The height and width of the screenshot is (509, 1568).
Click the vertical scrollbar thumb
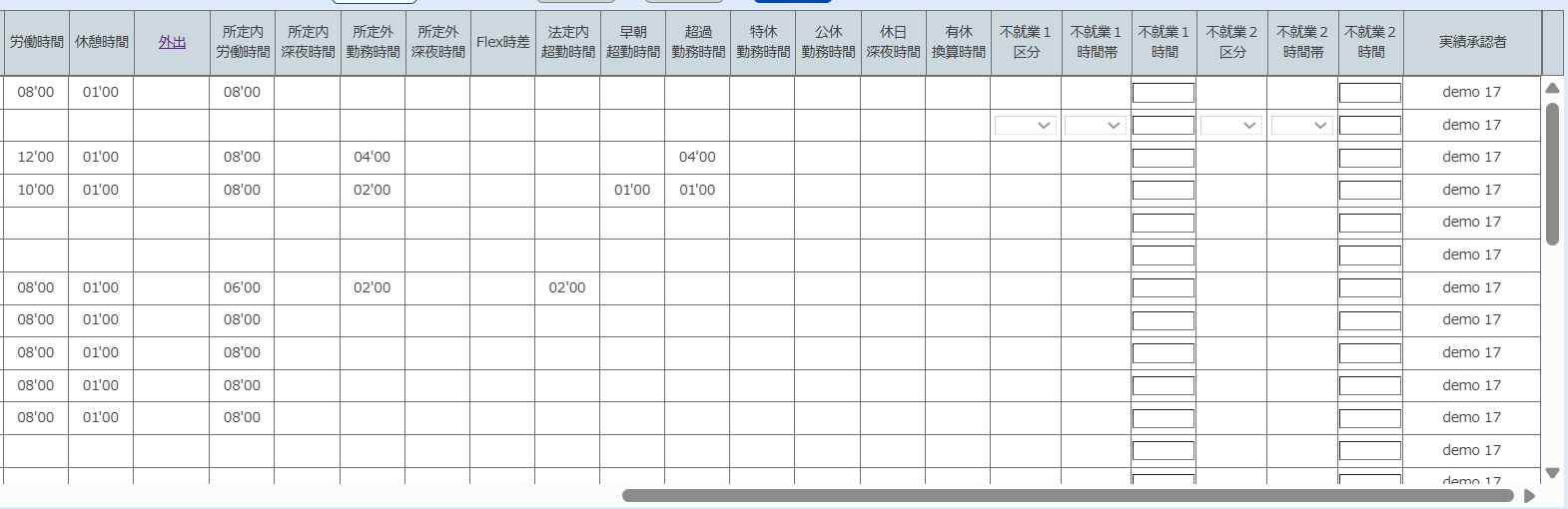coord(1552,173)
